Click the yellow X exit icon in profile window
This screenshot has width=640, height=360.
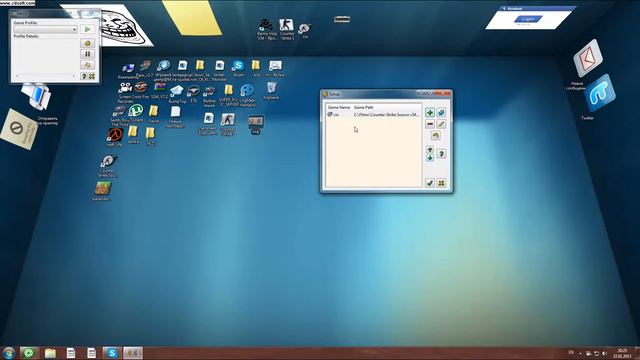click(92, 76)
